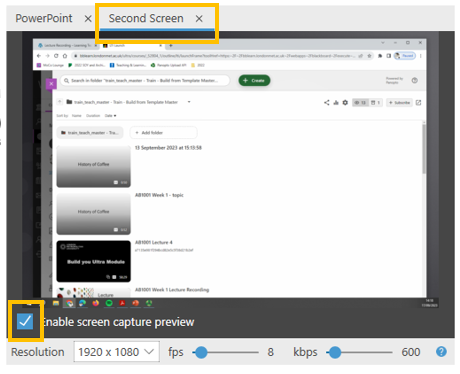Screen dimensions: 460x374
Task: Click the AB1001 Week 1 - topic title
Action: point(159,195)
